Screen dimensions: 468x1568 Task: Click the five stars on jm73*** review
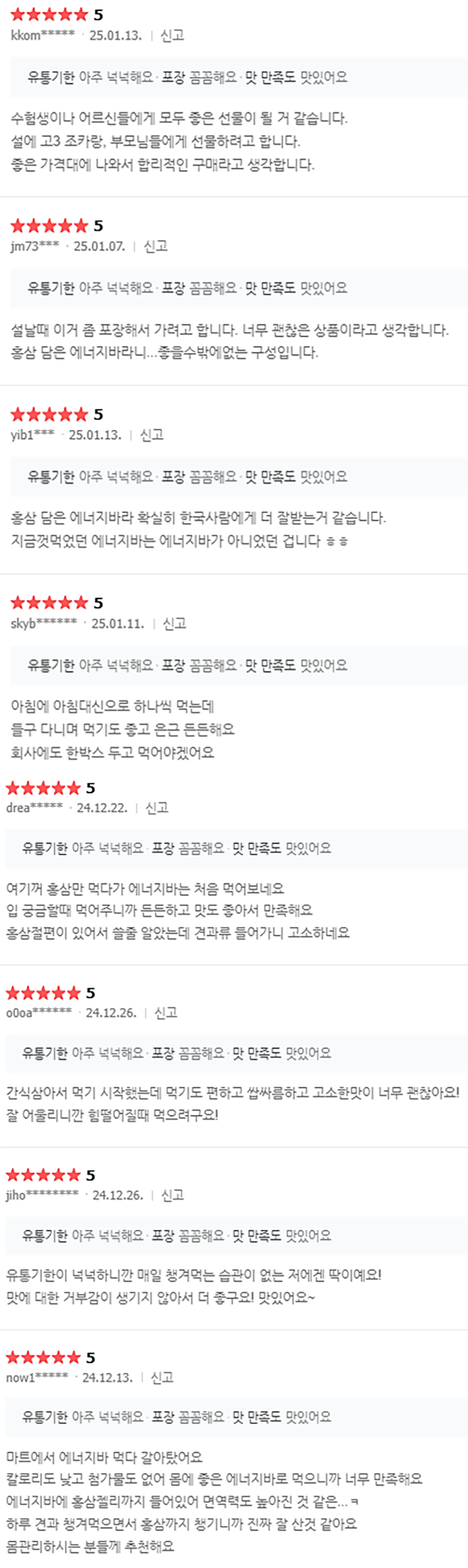[49, 226]
